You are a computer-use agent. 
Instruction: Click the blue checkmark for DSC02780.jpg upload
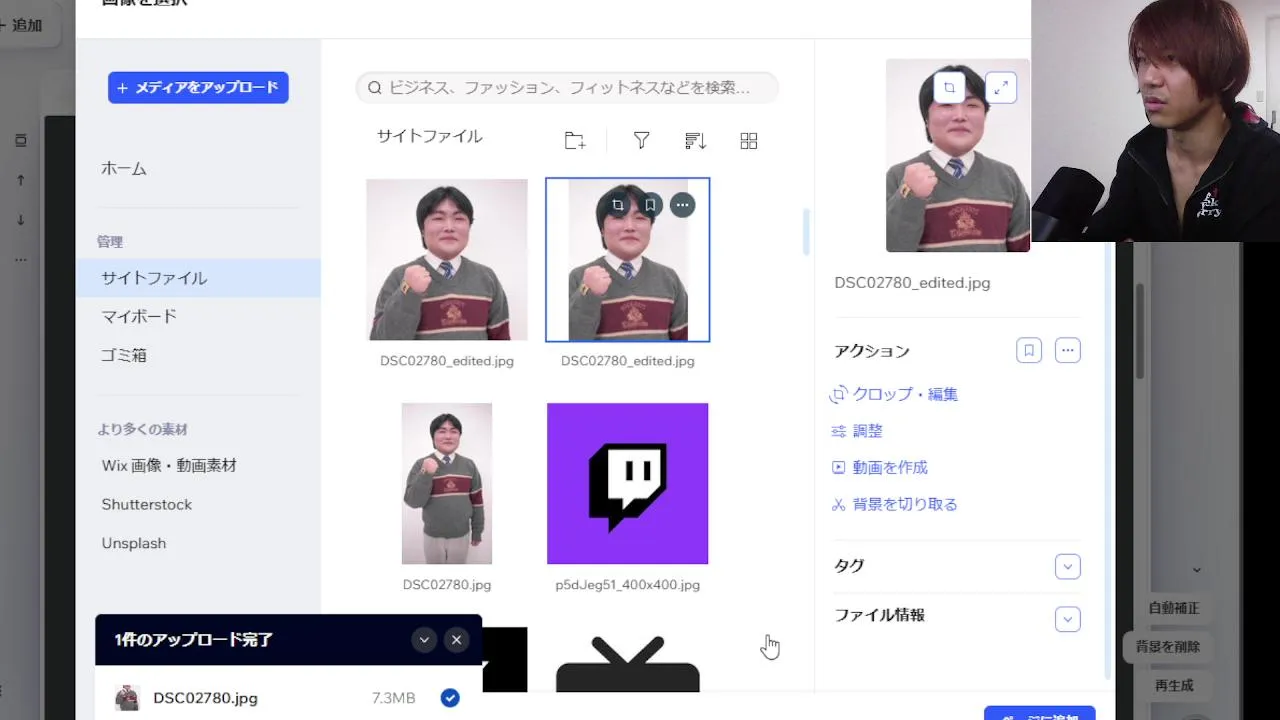[450, 698]
